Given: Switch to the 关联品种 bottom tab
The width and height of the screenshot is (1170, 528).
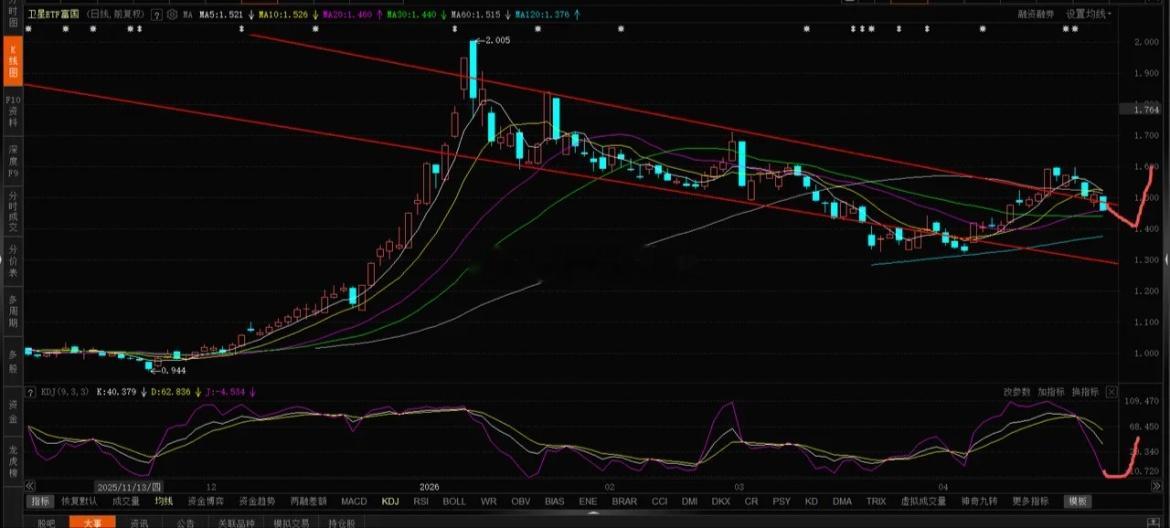Looking at the screenshot, I should (237, 523).
